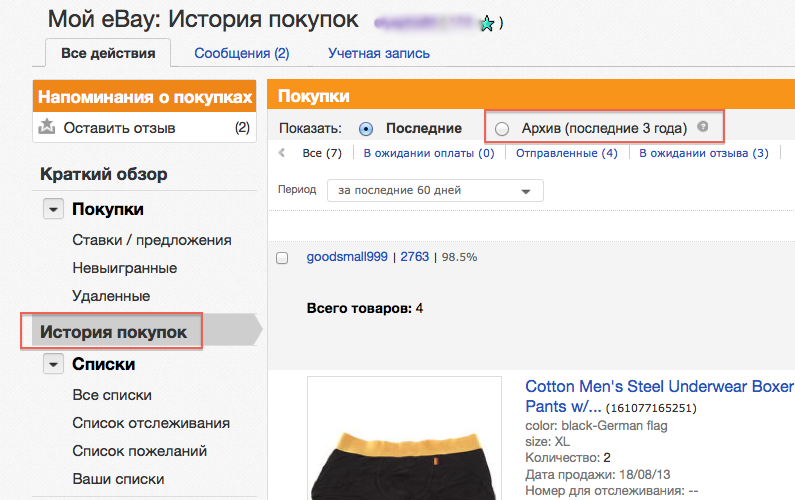Open Ставки / предложения in sidebar
This screenshot has height=500, width=795.
(152, 240)
